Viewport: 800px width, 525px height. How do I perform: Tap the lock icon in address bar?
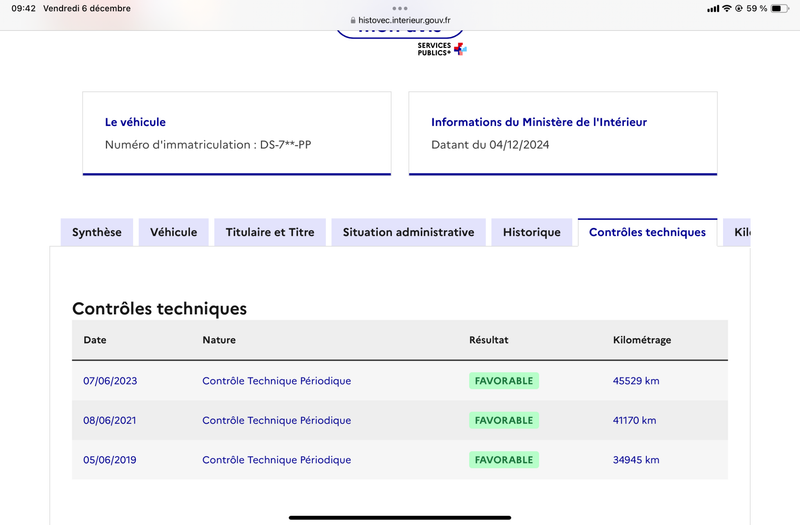click(353, 20)
